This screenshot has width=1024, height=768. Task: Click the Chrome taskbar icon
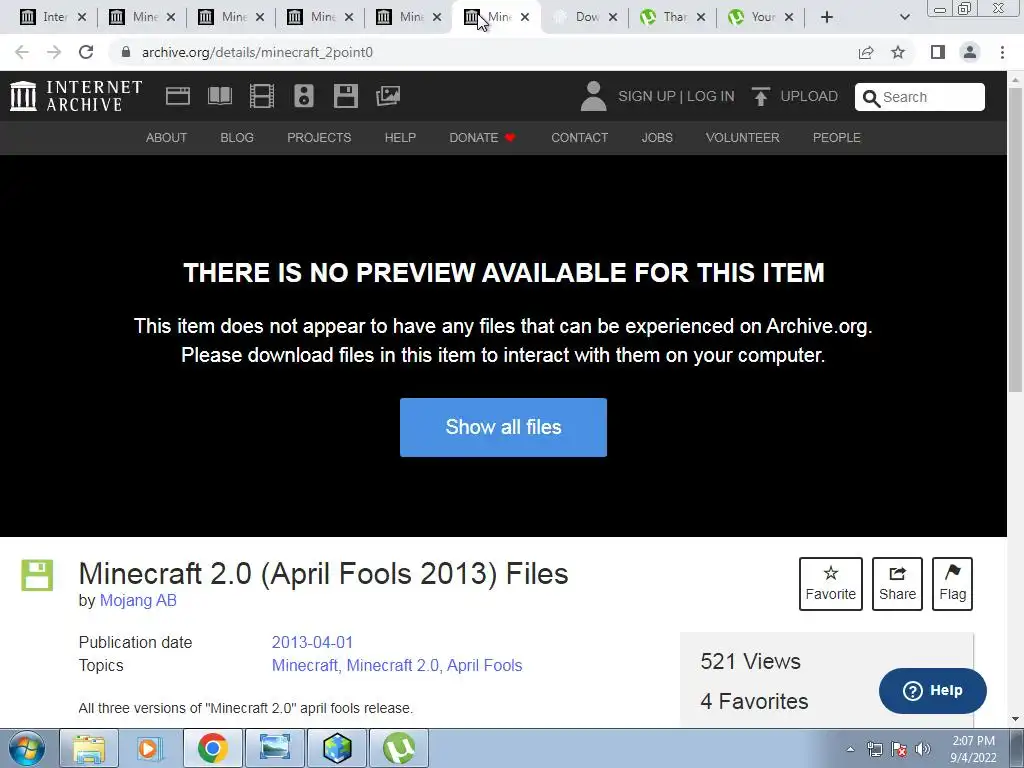[x=213, y=748]
